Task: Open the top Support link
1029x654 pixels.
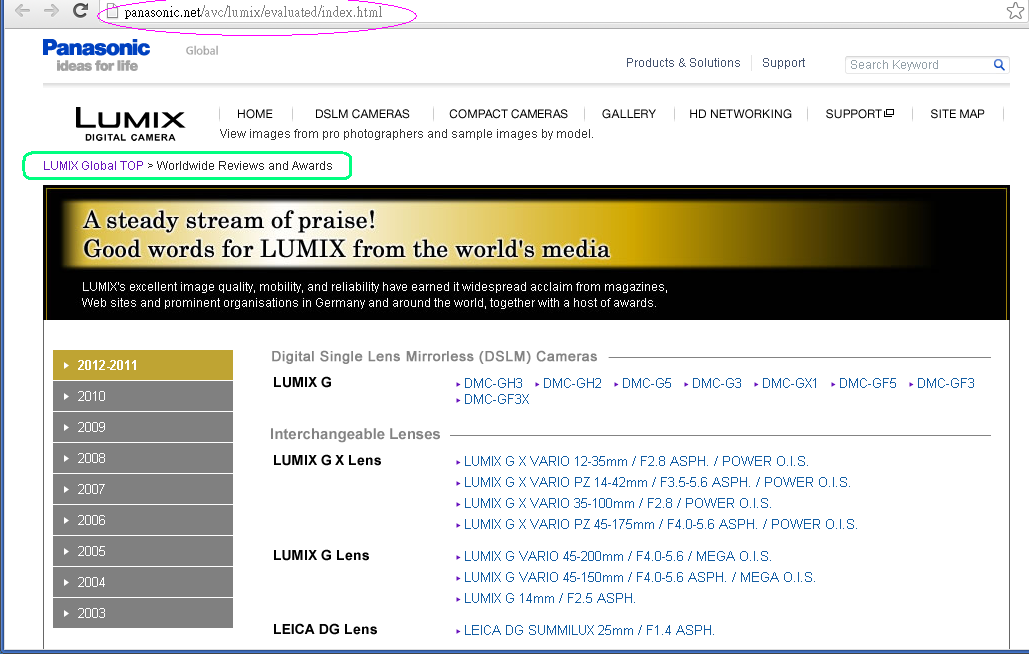Action: 783,62
